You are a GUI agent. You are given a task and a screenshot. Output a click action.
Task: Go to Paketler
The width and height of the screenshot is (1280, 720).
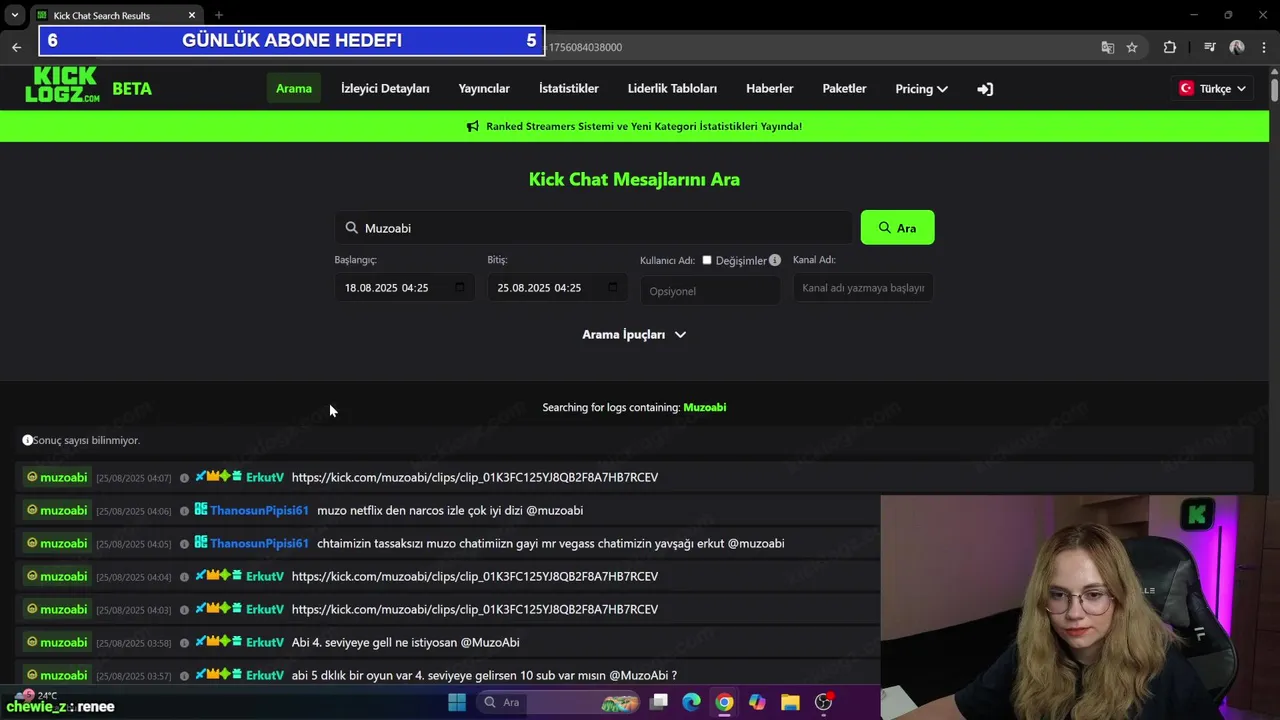(x=845, y=89)
